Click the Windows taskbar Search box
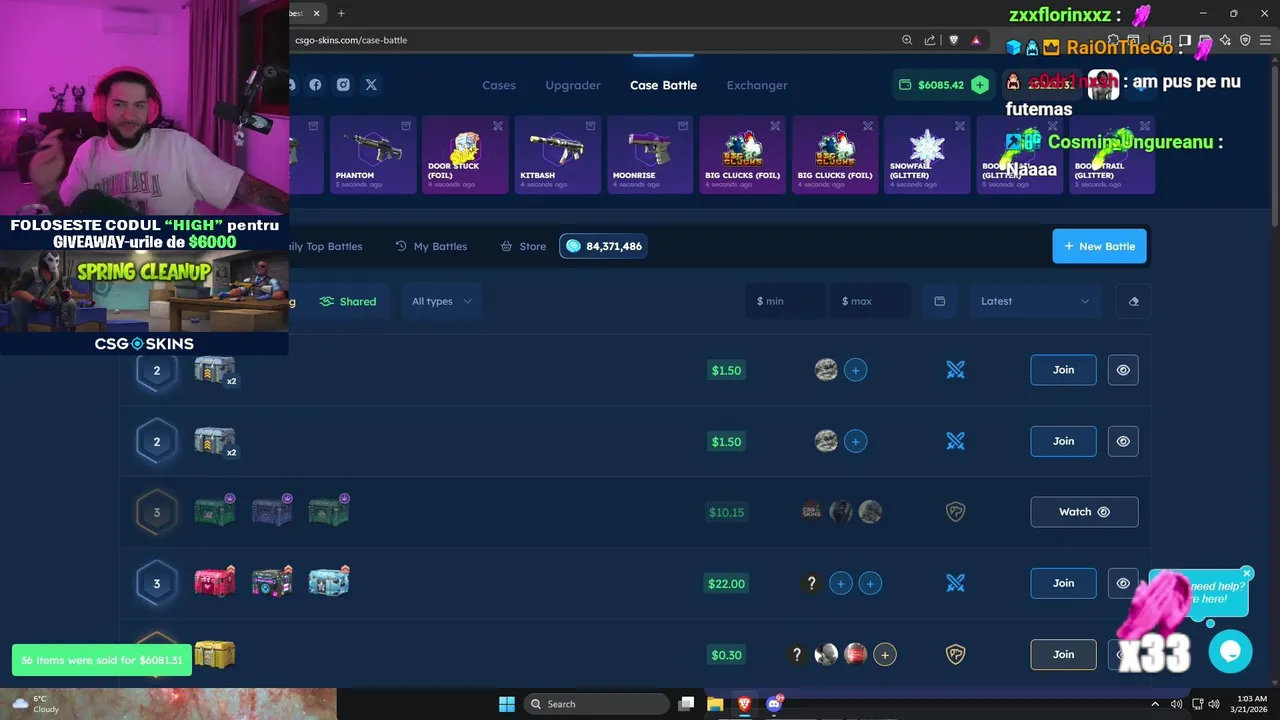The image size is (1280, 720). [596, 704]
